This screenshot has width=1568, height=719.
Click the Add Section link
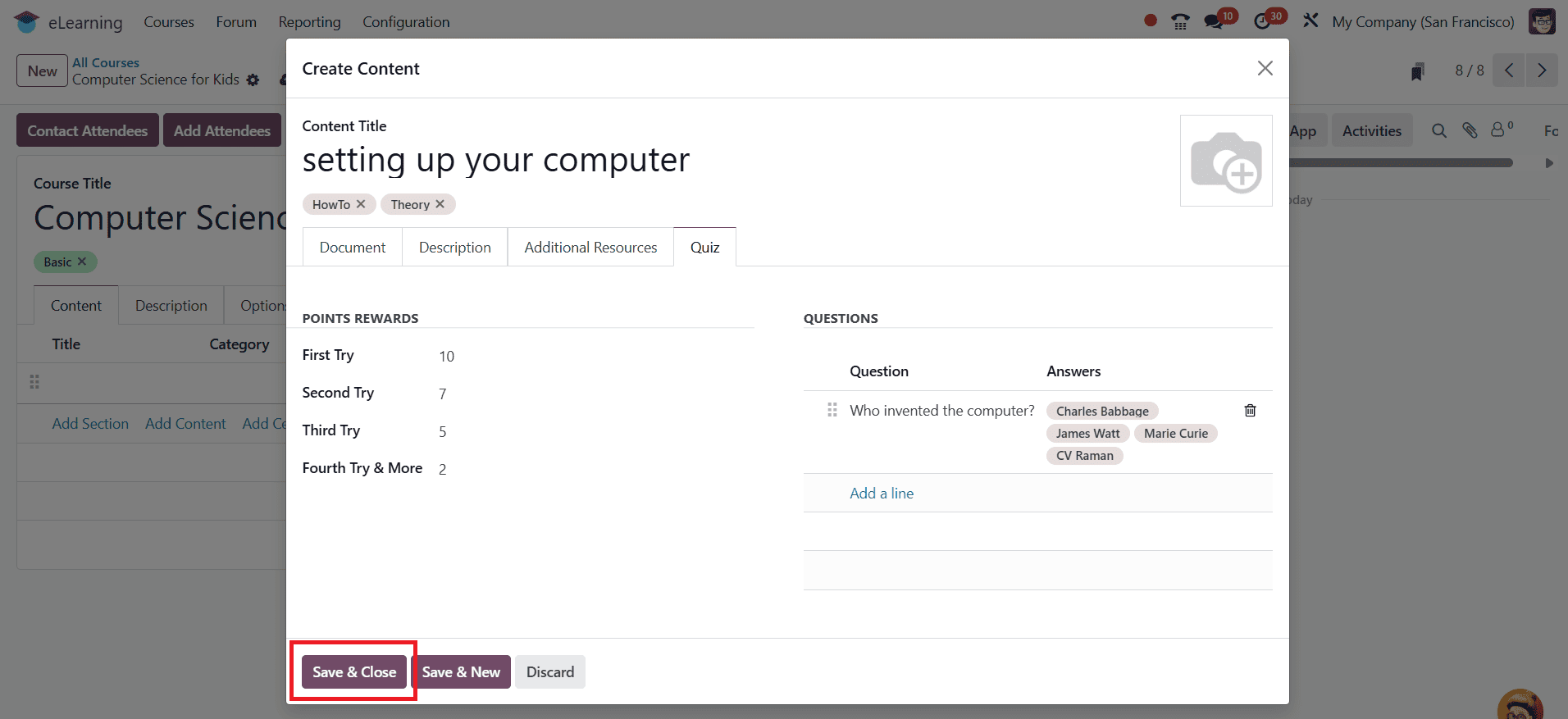90,424
